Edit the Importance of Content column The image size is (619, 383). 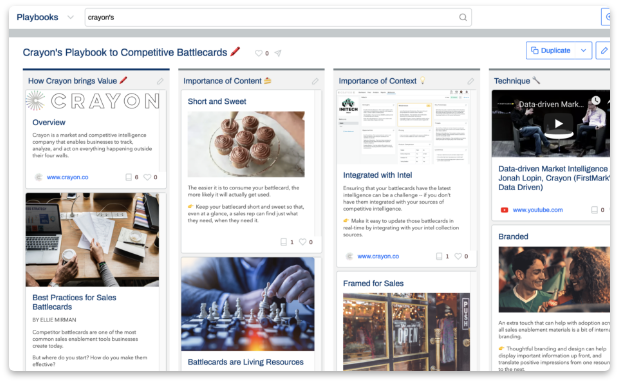pos(315,81)
